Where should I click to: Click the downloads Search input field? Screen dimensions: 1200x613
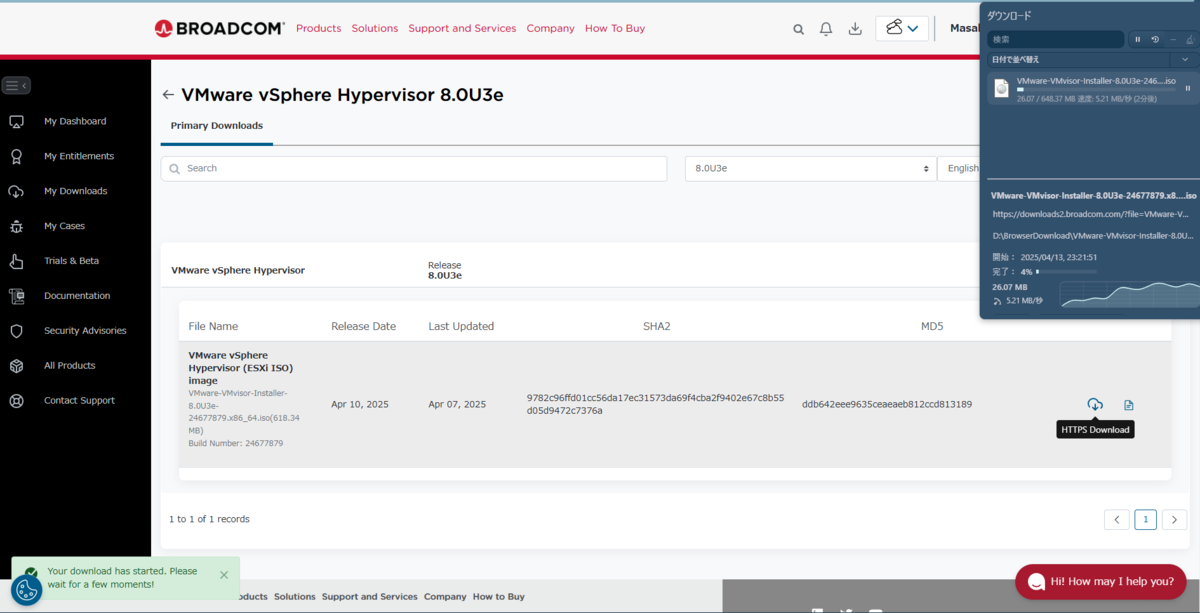(x=414, y=168)
